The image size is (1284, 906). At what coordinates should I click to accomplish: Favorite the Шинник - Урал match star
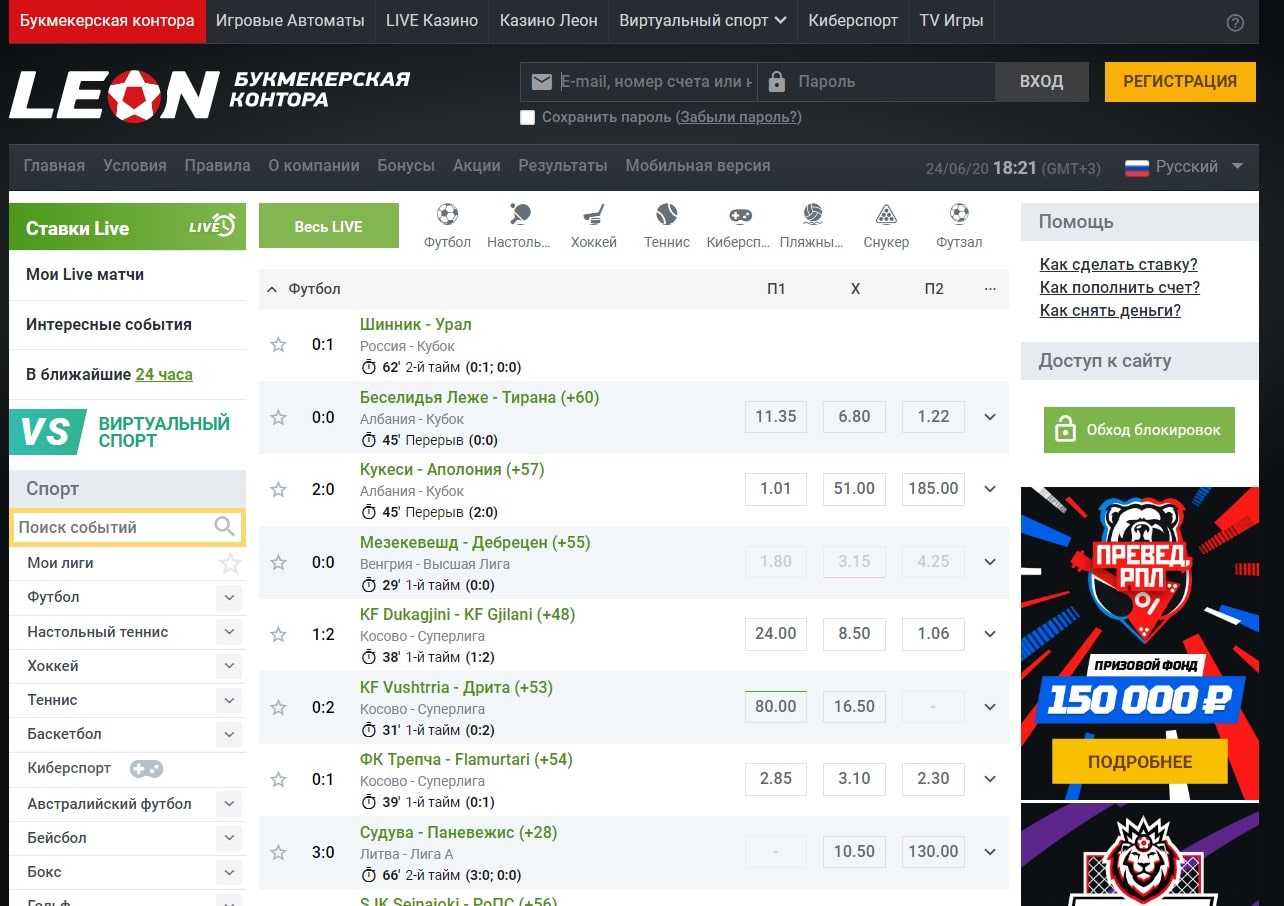pyautogui.click(x=279, y=345)
